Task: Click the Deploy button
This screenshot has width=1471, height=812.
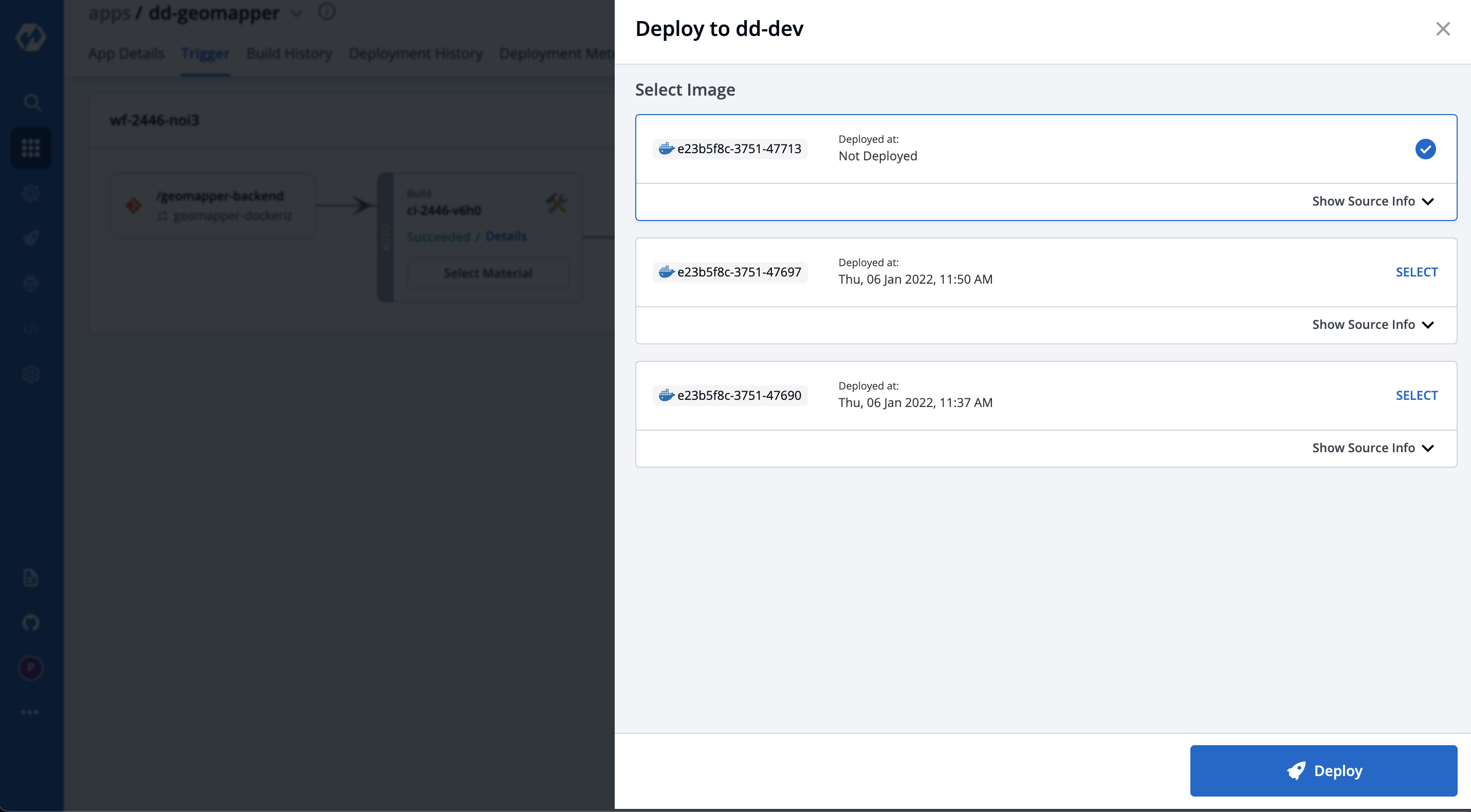Action: [1323, 770]
